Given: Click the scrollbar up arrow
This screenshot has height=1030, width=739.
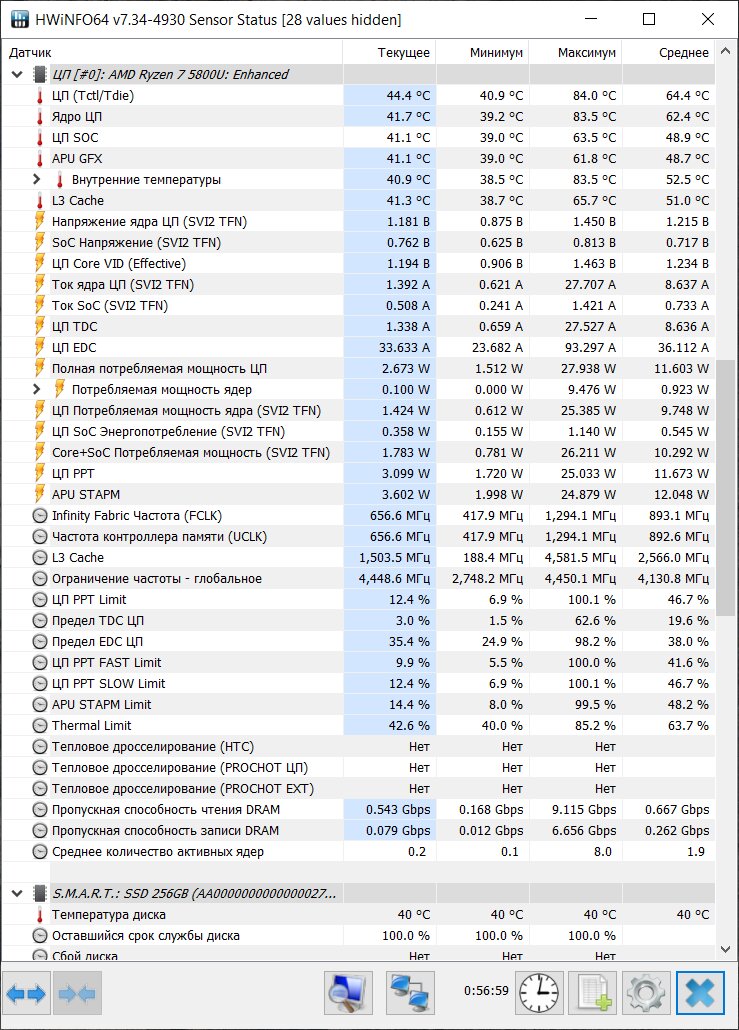Looking at the screenshot, I should point(725,51).
